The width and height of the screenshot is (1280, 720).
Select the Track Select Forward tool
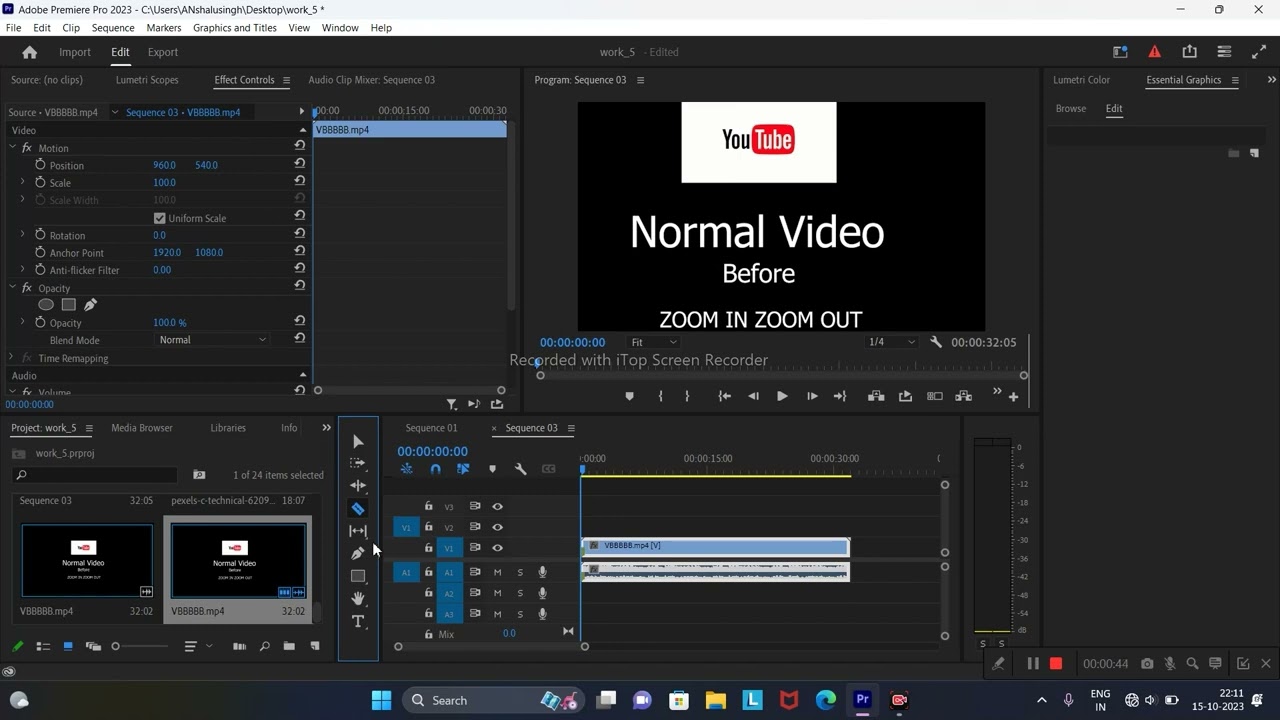coord(358,464)
